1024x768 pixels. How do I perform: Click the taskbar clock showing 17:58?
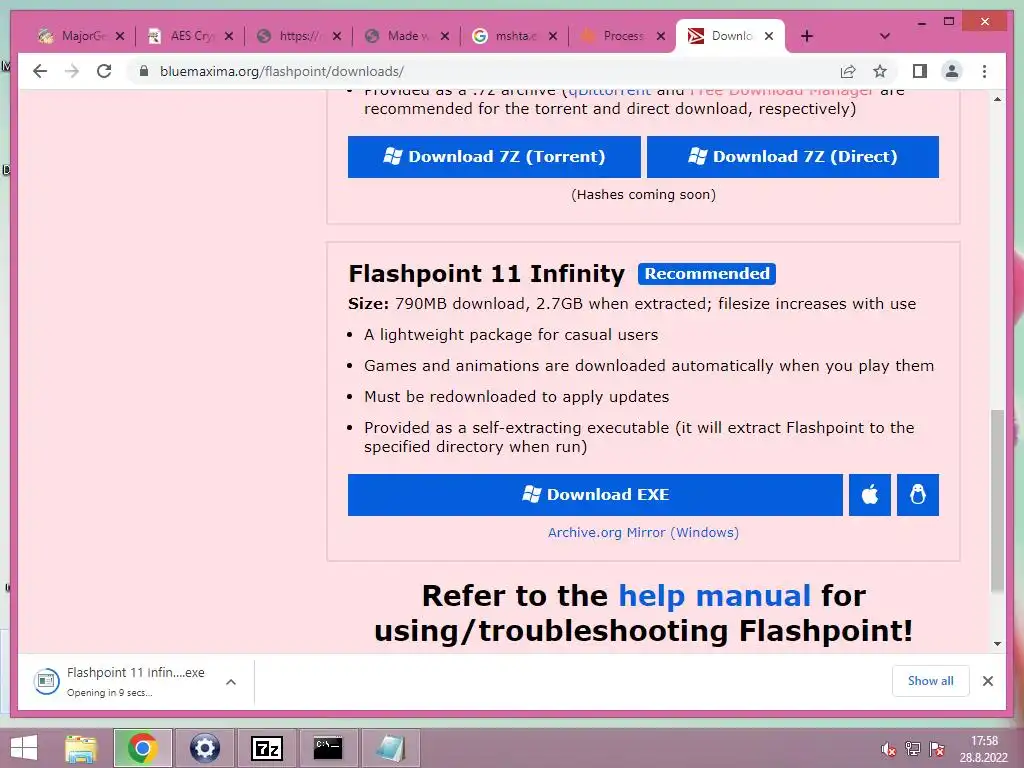point(984,749)
